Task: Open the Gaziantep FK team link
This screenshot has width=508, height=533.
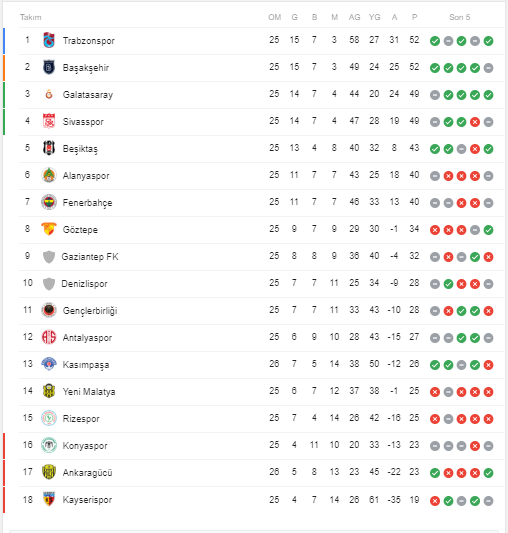Action: click(90, 257)
